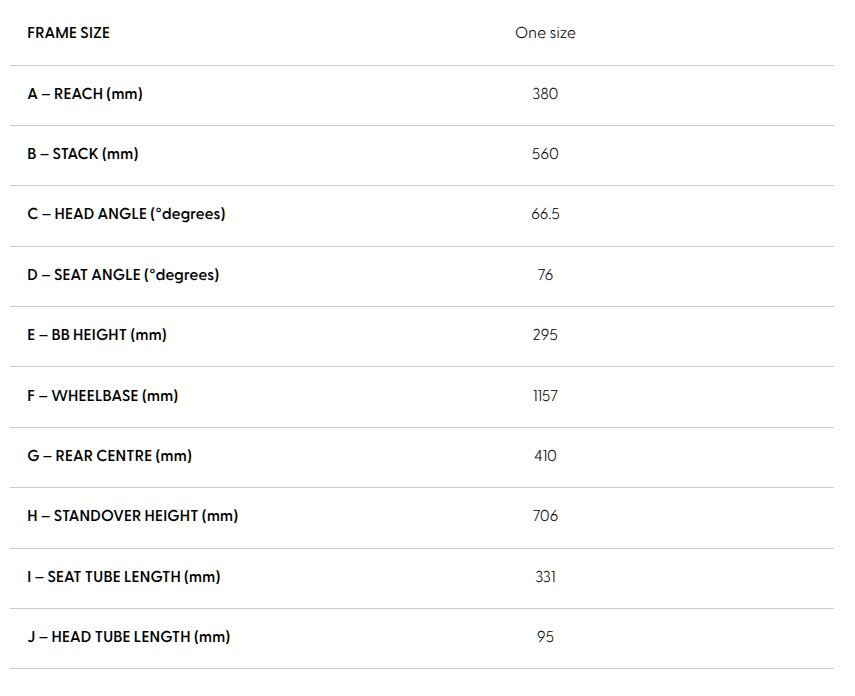Click the E – BB HEIGHT label

(x=97, y=335)
